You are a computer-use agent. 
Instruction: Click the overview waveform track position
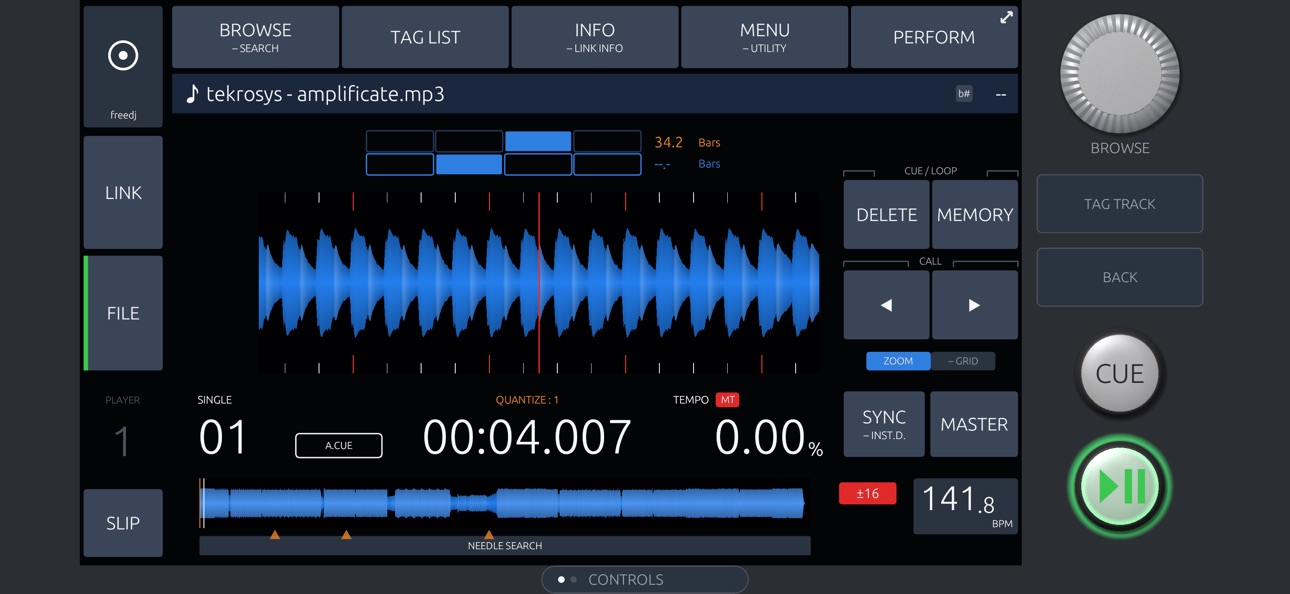(503, 503)
